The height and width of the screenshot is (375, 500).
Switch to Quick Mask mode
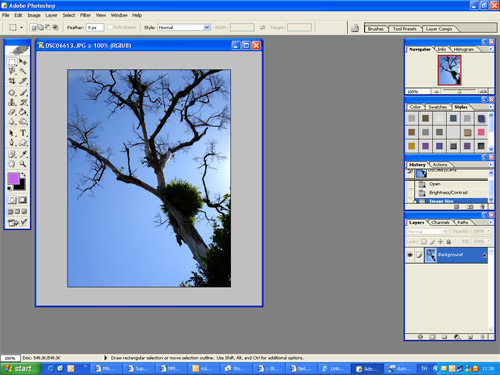[x=23, y=200]
